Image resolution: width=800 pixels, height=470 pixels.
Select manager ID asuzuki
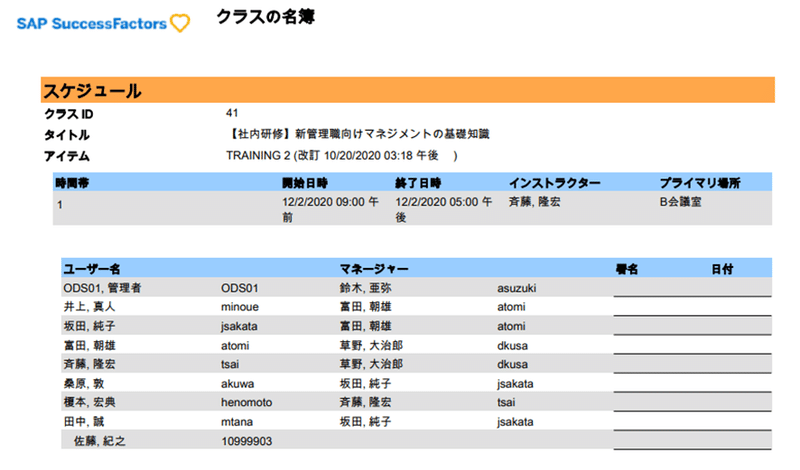coord(517,288)
